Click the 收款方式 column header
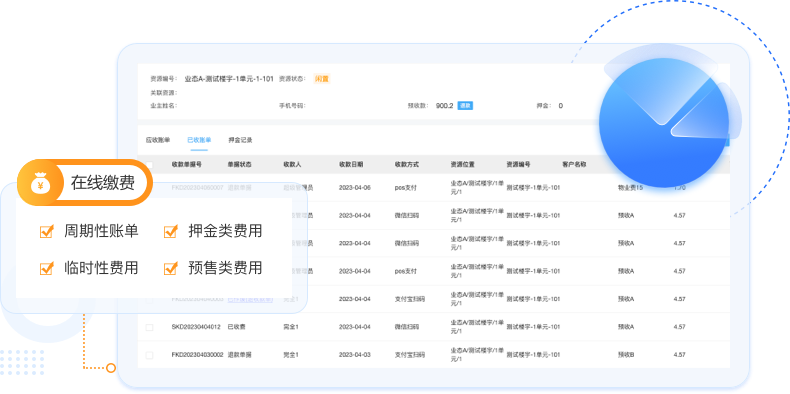Screen dimensions: 790x394 tap(407, 165)
